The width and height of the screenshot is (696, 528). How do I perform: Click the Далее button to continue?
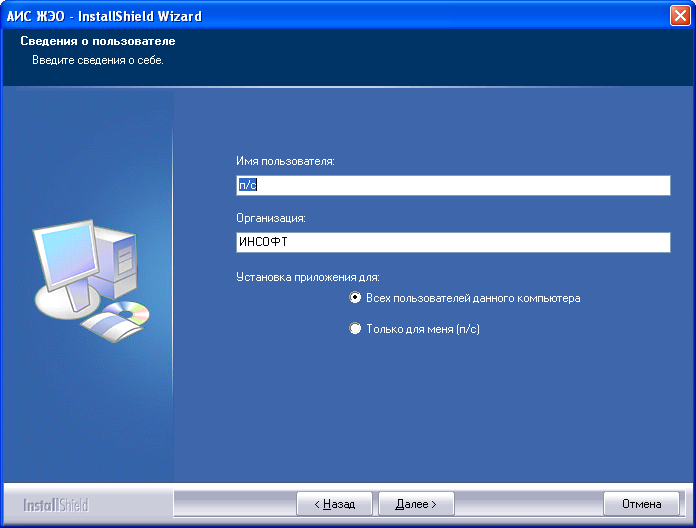[416, 504]
